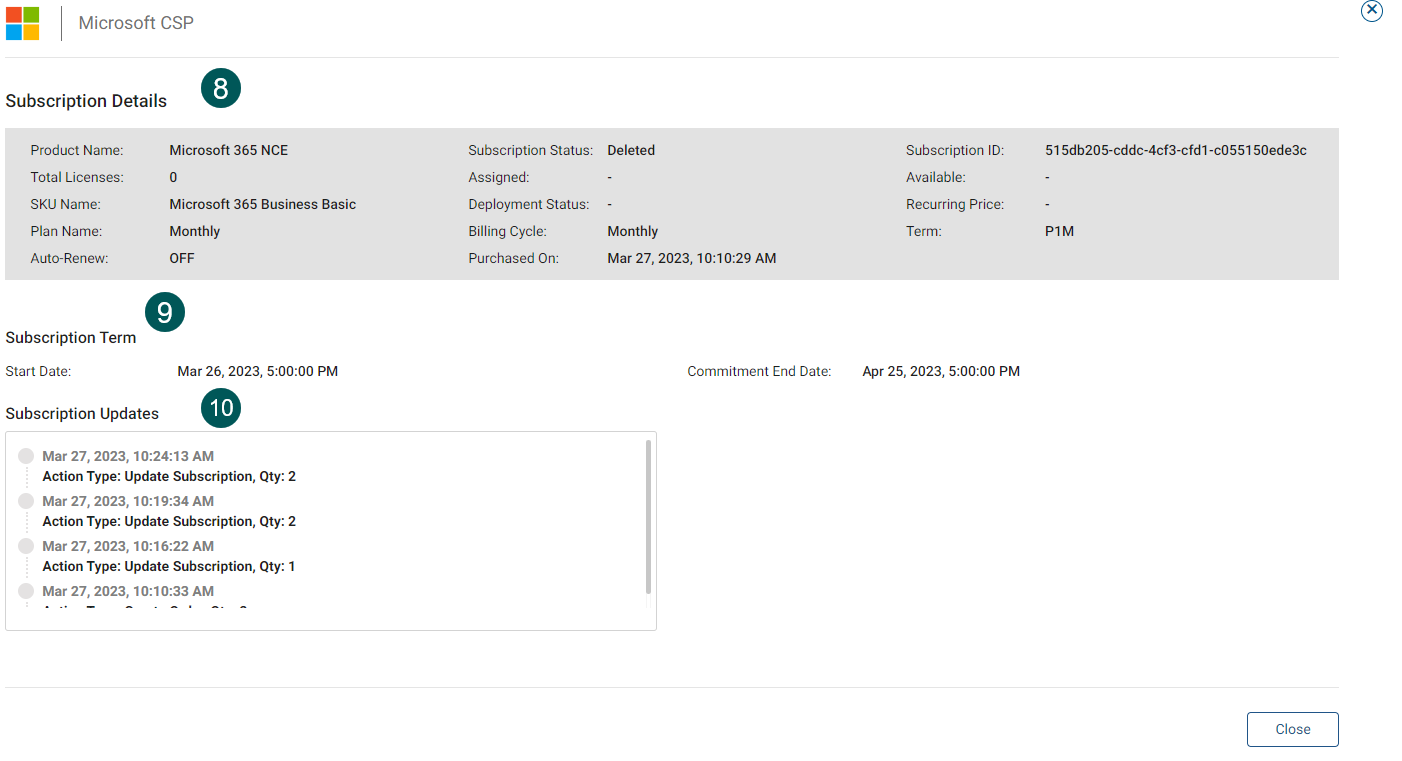Viewport: 1402px width, 761px height.
Task: Click the 'Deleted' subscription status value
Action: 631,150
